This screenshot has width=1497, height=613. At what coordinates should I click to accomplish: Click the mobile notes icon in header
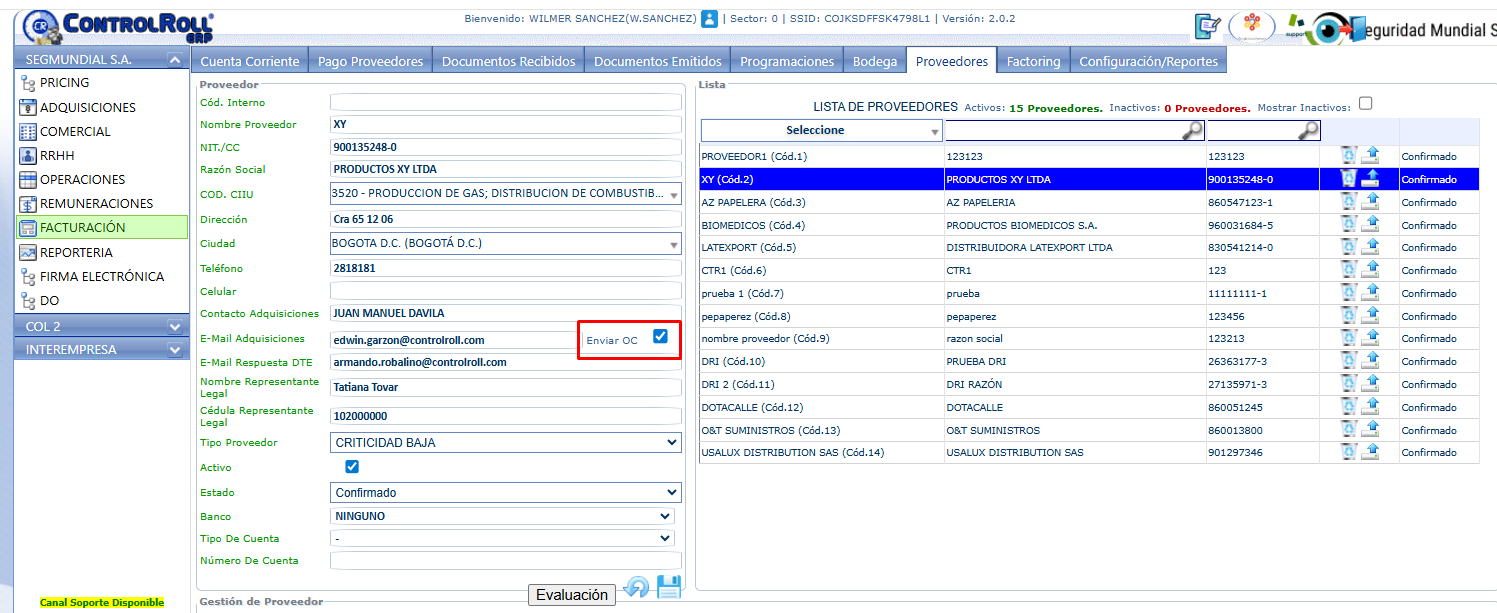click(1208, 27)
